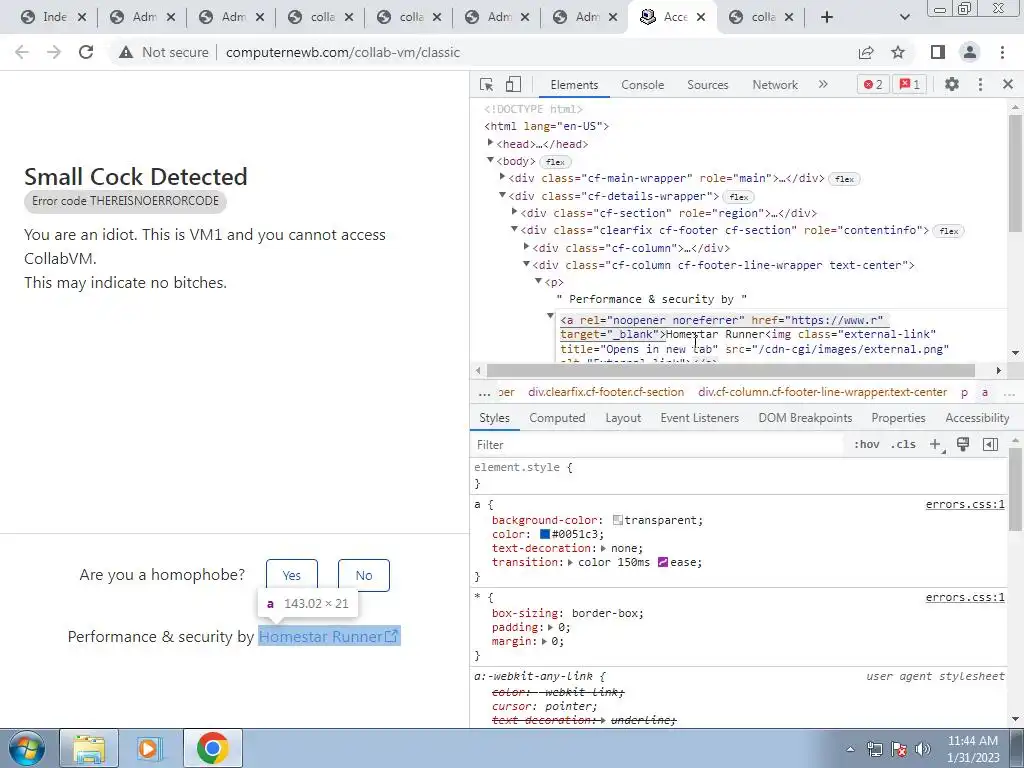This screenshot has width=1024, height=768.
Task: Click the errors count badge showing 2
Action: pyautogui.click(x=873, y=84)
